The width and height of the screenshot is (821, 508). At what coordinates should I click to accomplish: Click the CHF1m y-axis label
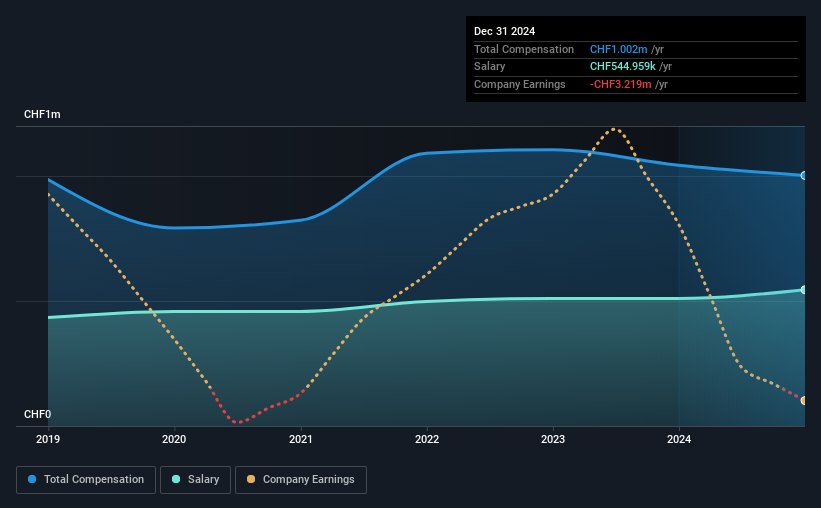click(42, 114)
